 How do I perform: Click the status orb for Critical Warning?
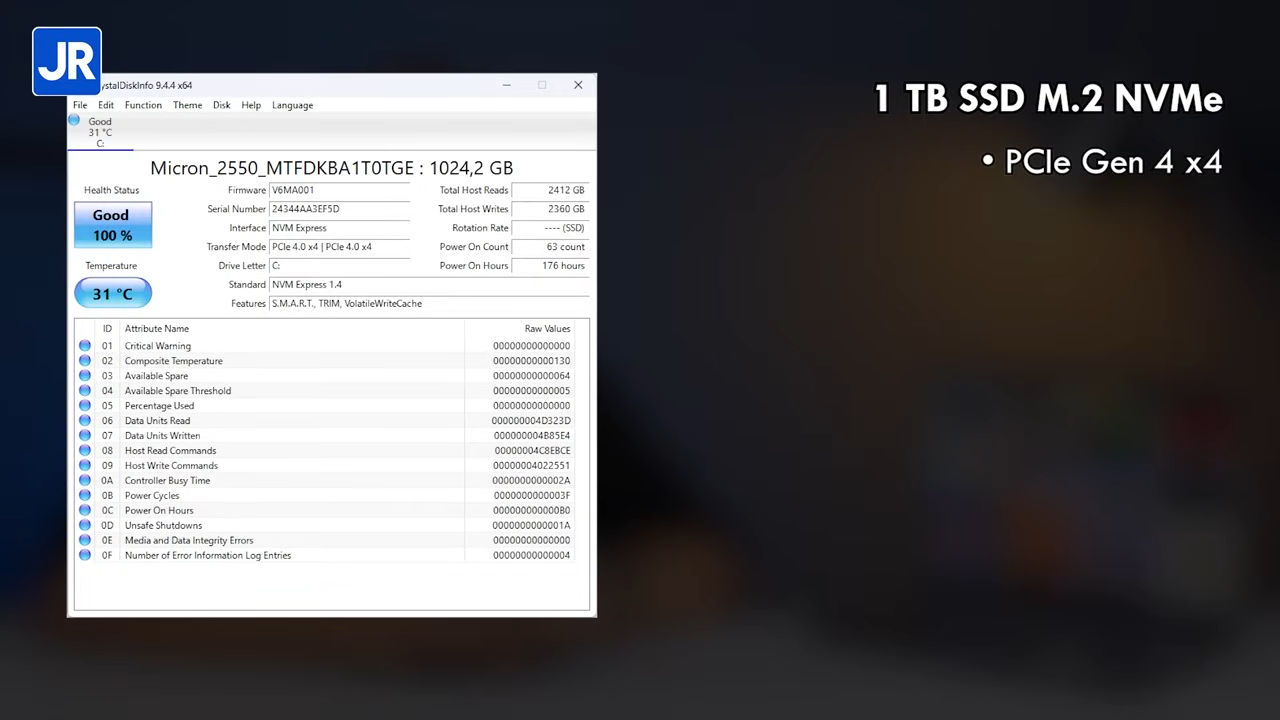[85, 346]
